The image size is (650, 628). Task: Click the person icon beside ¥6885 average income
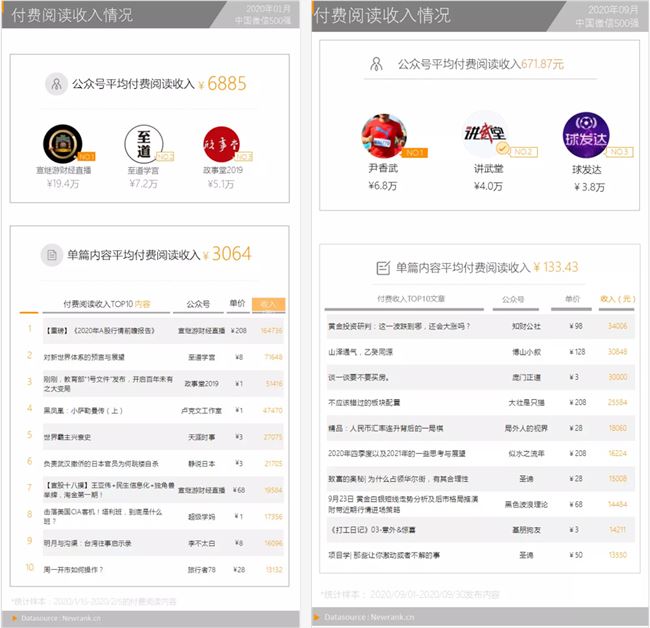(56, 84)
